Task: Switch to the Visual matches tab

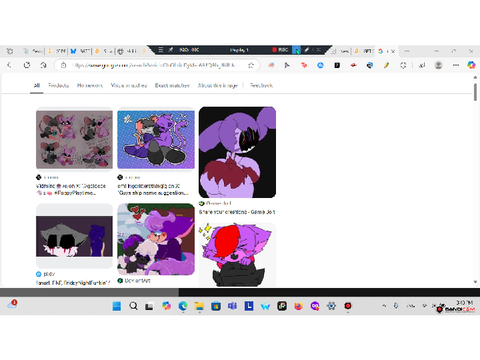Action: tap(129, 86)
